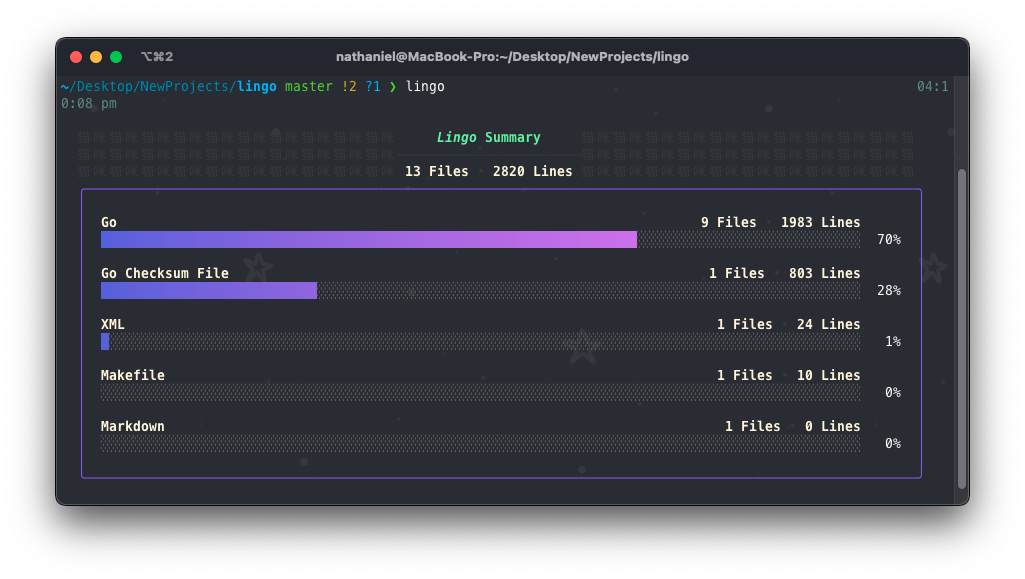Click the '803 Lines' count

tap(824, 273)
